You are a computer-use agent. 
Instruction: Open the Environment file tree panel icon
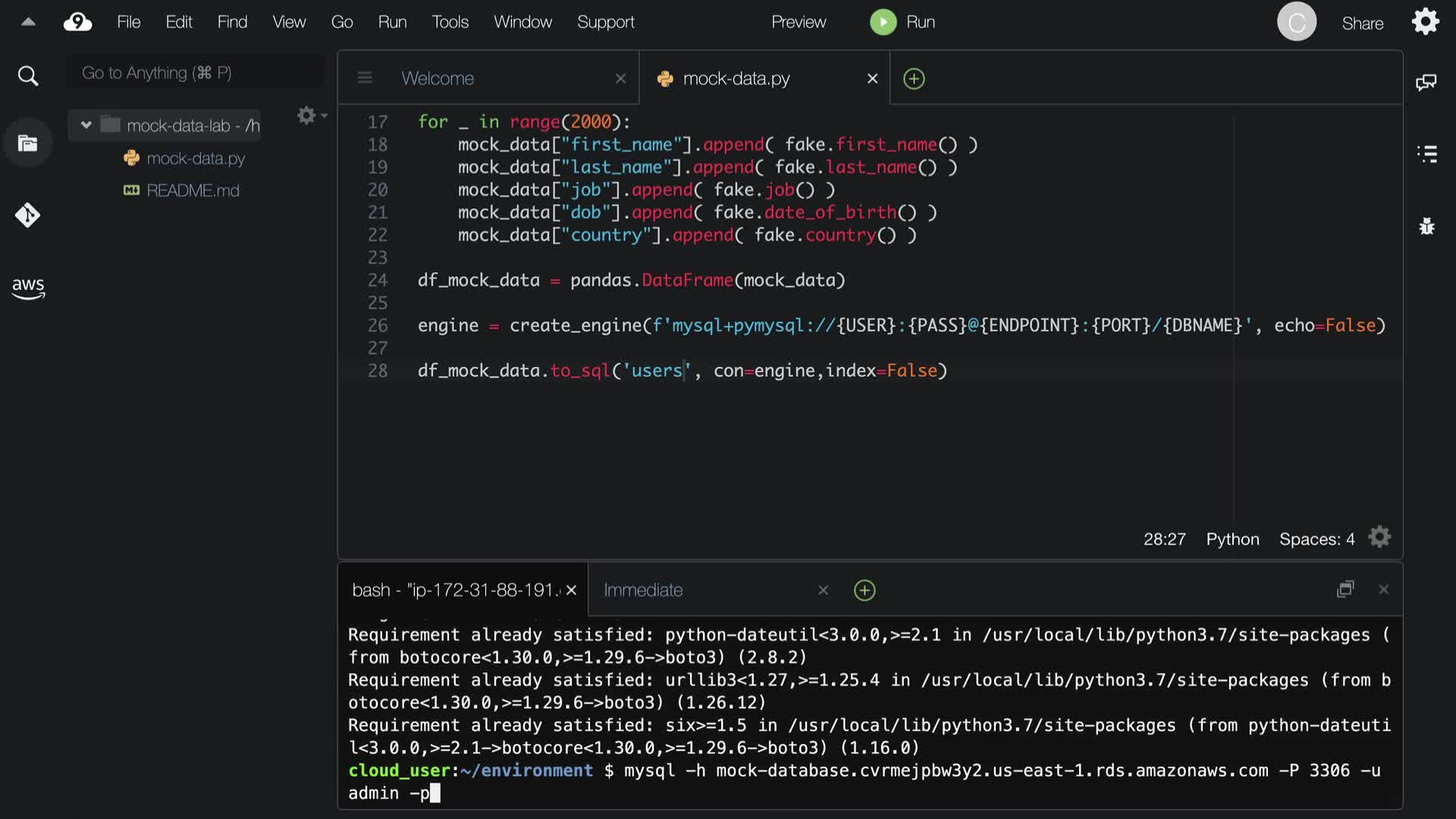pos(28,143)
